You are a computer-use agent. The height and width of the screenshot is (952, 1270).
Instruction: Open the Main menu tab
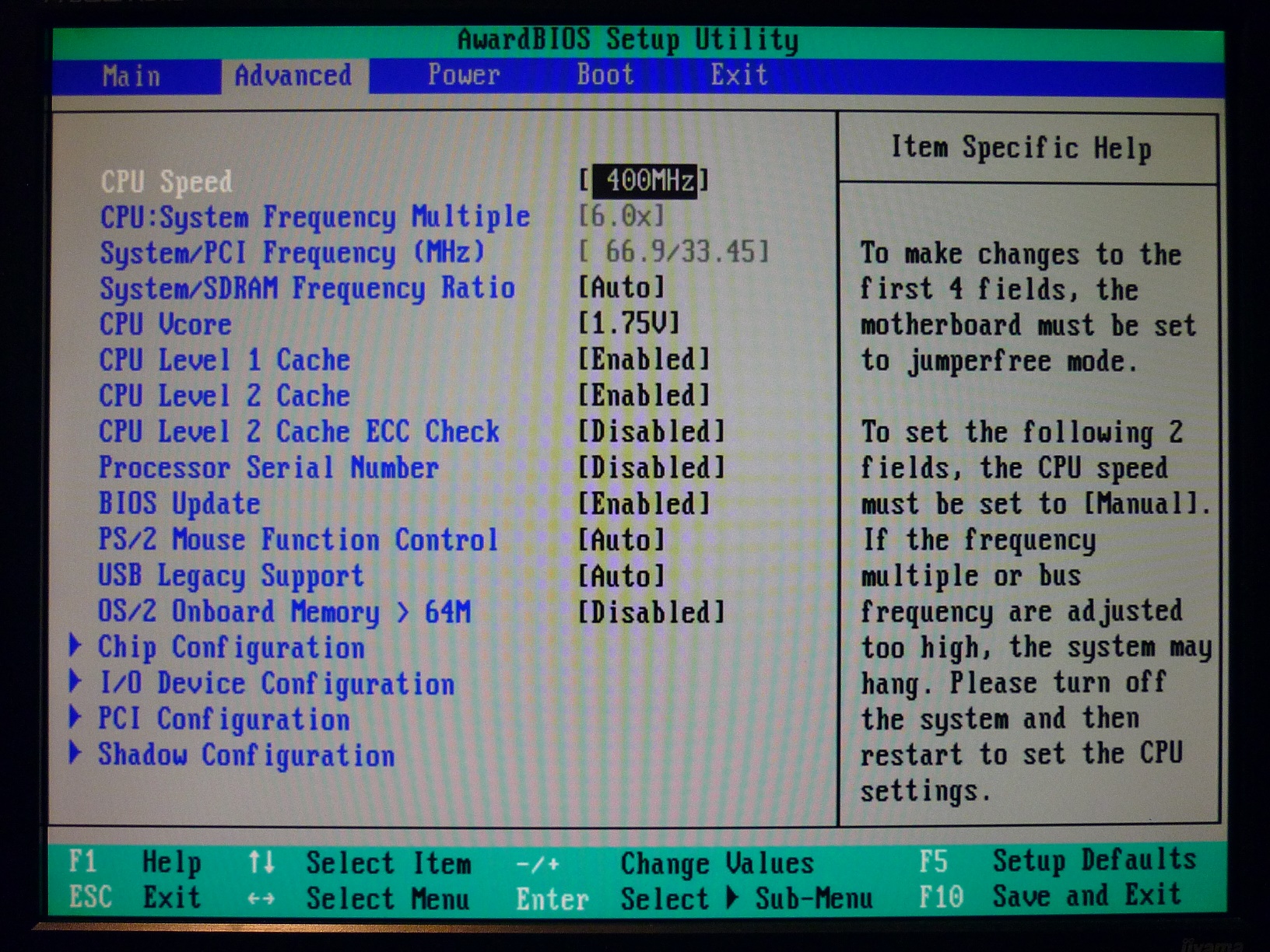pyautogui.click(x=132, y=76)
